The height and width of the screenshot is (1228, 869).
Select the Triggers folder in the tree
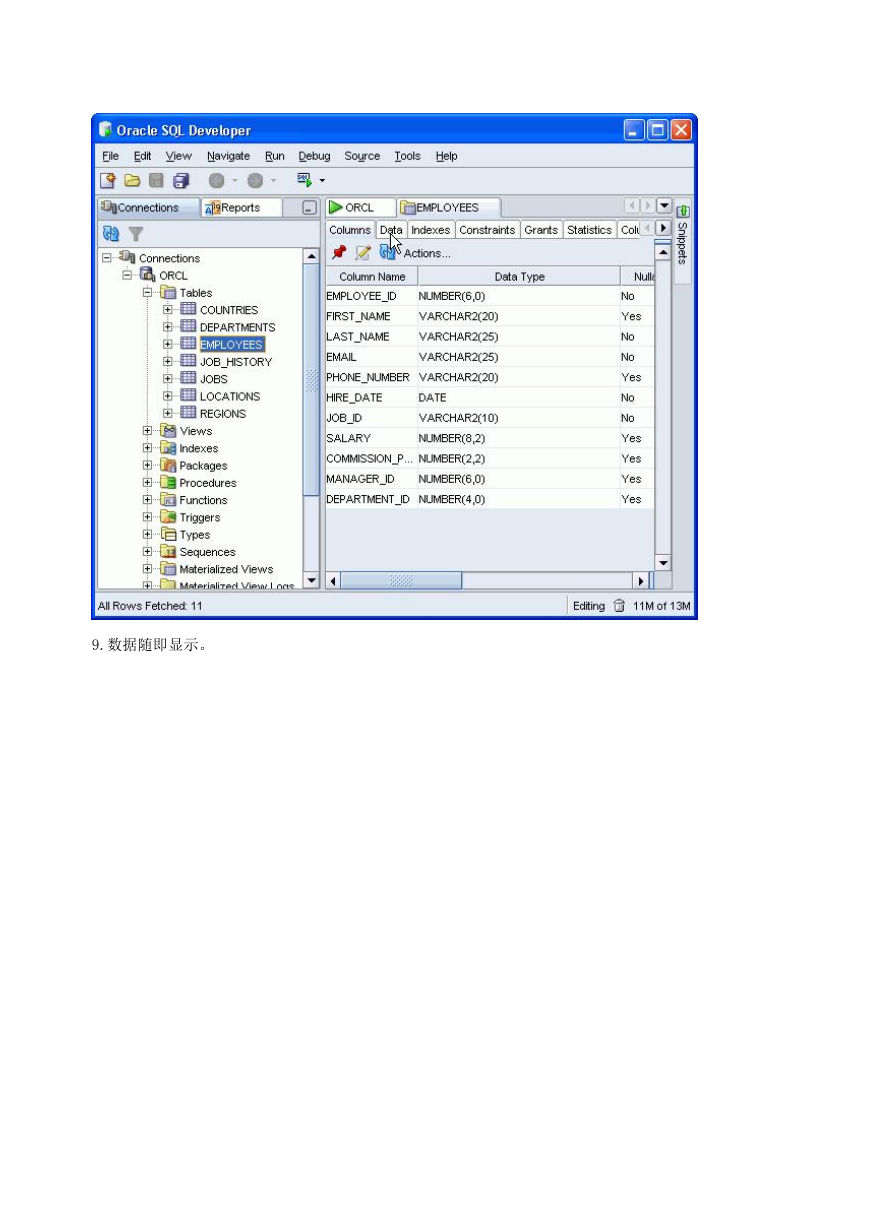pos(199,517)
